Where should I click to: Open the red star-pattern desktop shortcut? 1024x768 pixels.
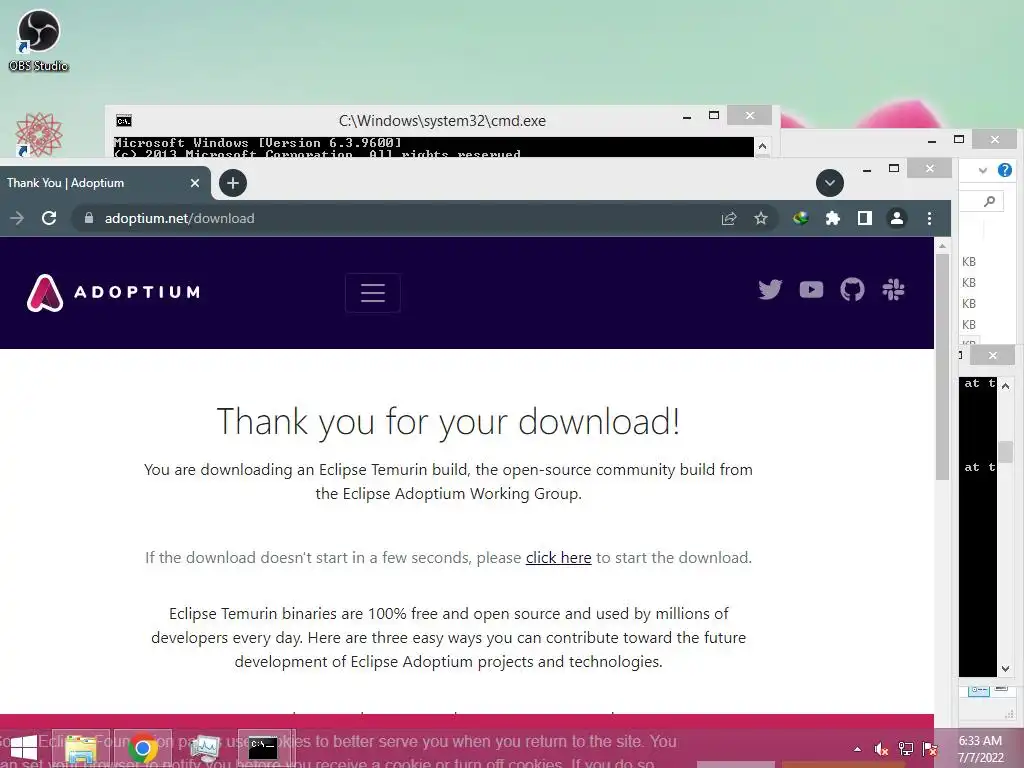(x=39, y=135)
